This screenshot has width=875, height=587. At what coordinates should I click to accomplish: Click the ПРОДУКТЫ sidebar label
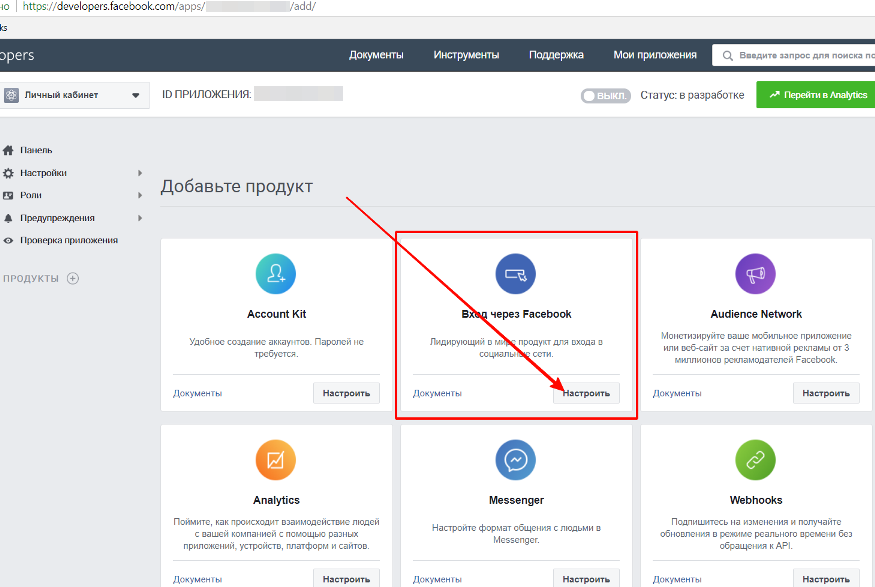tap(31, 278)
